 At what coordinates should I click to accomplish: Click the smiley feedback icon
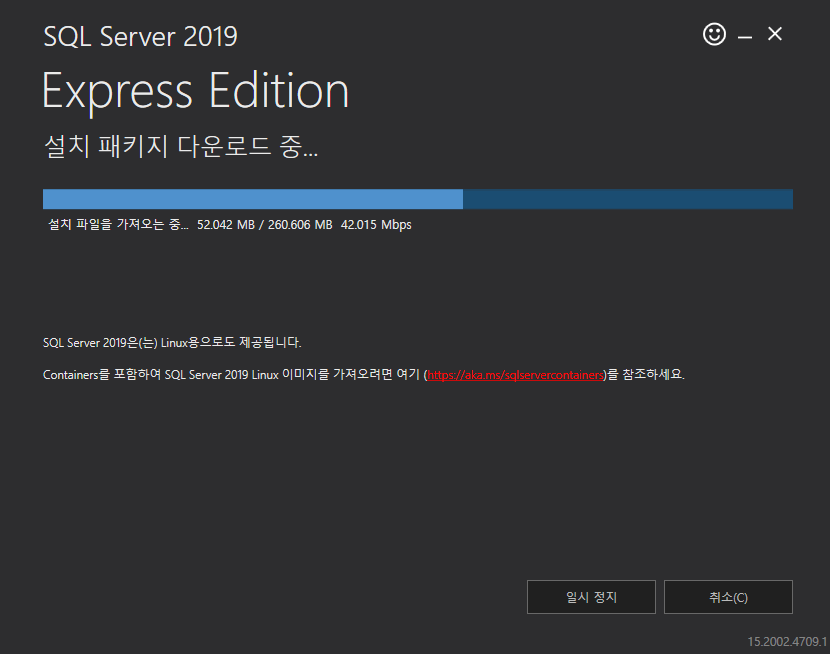[x=714, y=34]
